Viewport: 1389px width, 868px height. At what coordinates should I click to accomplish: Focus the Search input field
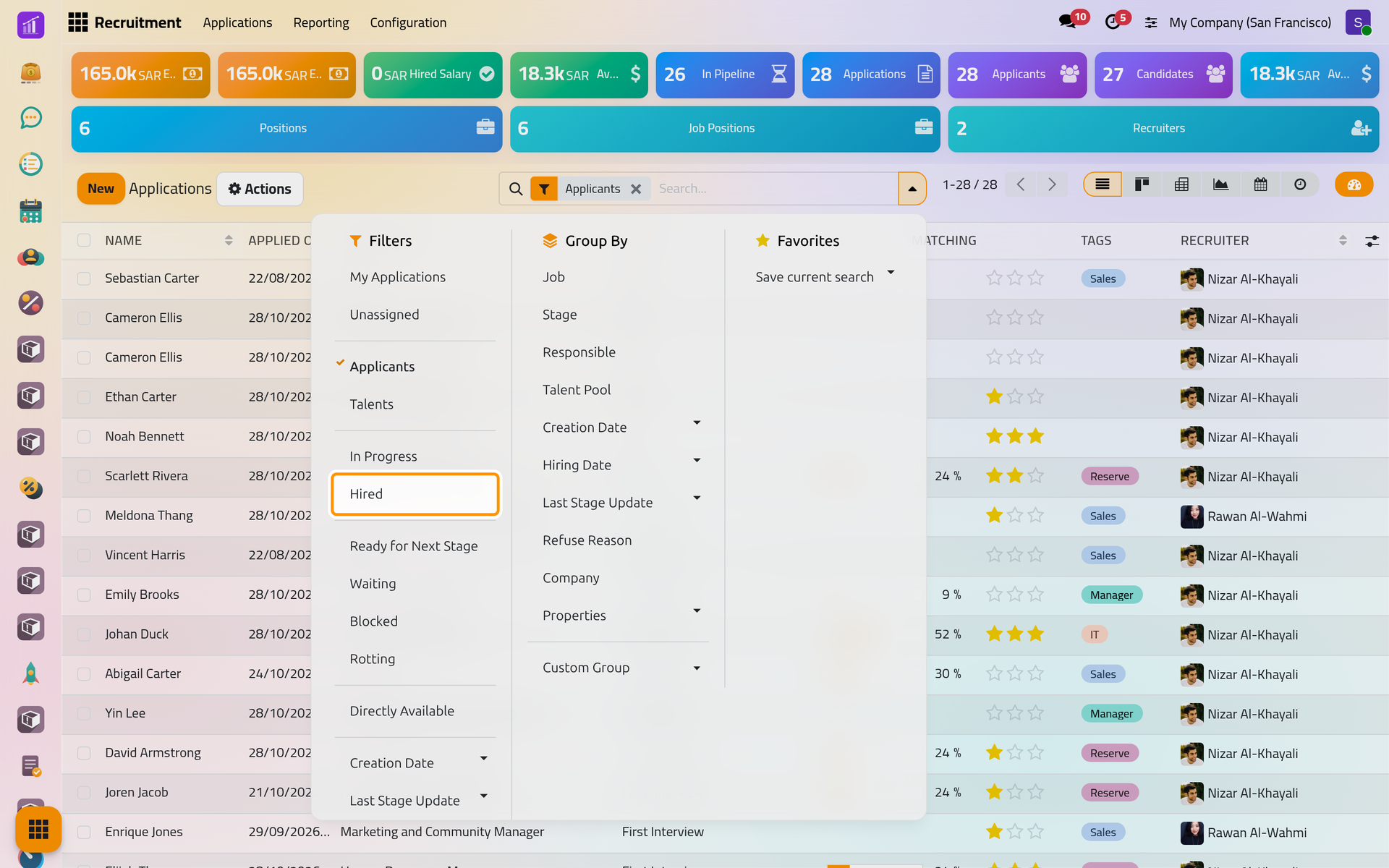[774, 189]
